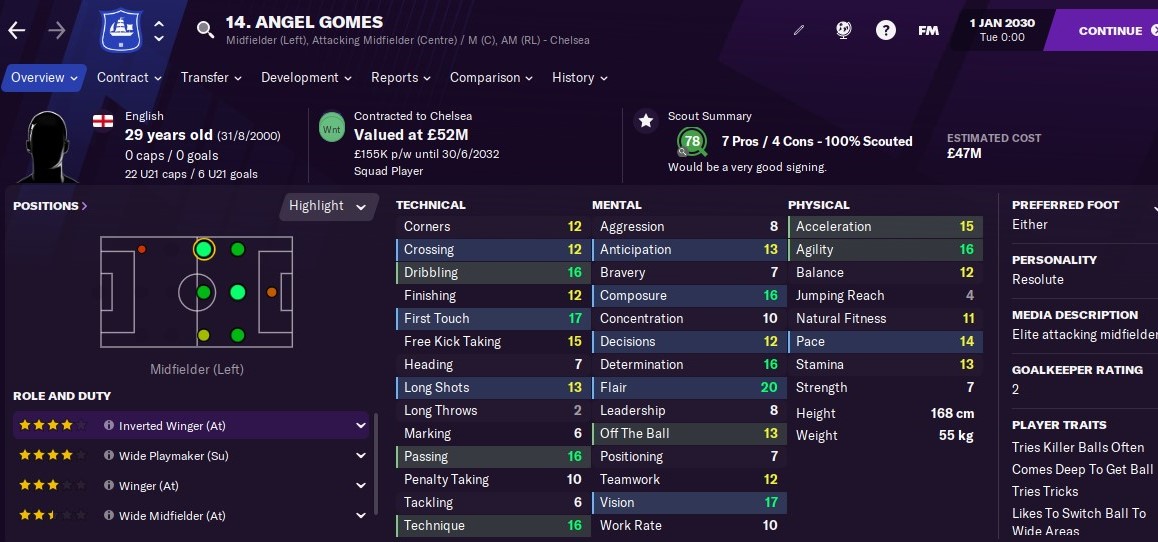Click the scout summary star icon
Screen dimensions: 1158x542
(646, 120)
